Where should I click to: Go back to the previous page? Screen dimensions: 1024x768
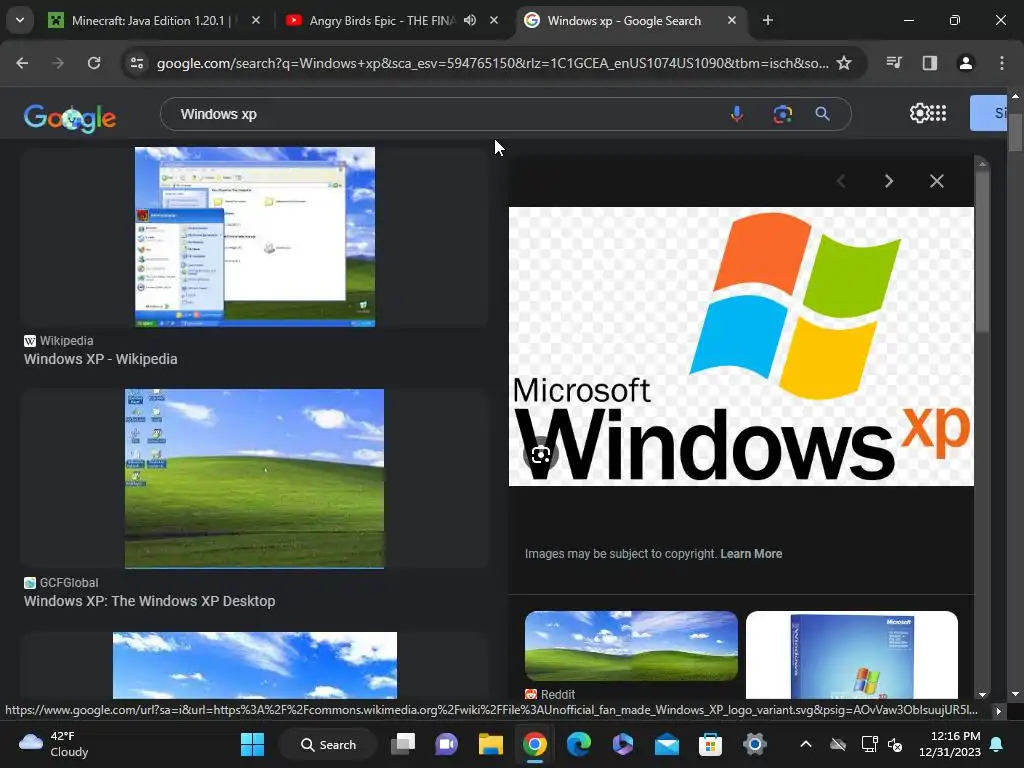coord(22,63)
